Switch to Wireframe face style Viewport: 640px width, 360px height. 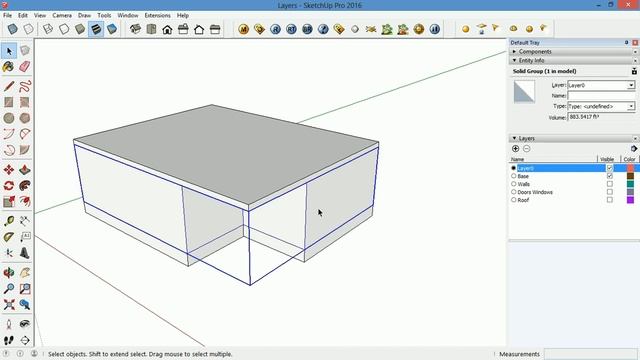pyautogui.click(x=48, y=29)
